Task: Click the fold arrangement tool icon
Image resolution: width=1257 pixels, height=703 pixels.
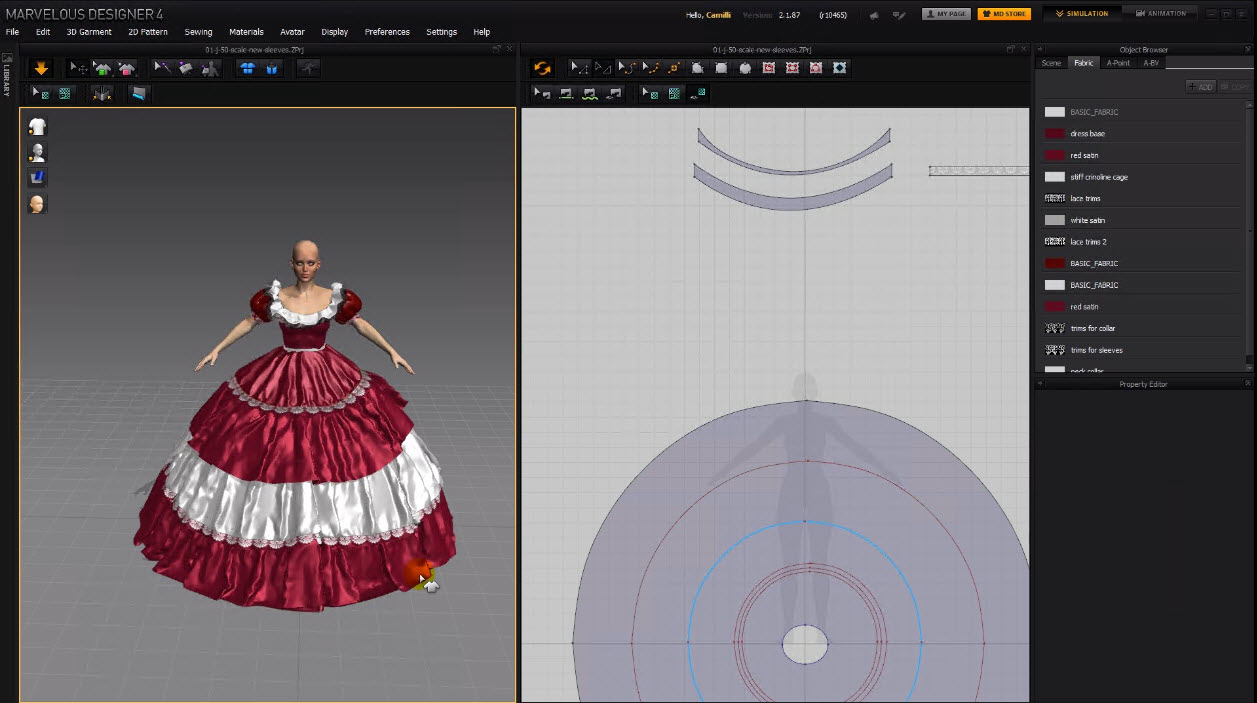Action: pos(186,68)
